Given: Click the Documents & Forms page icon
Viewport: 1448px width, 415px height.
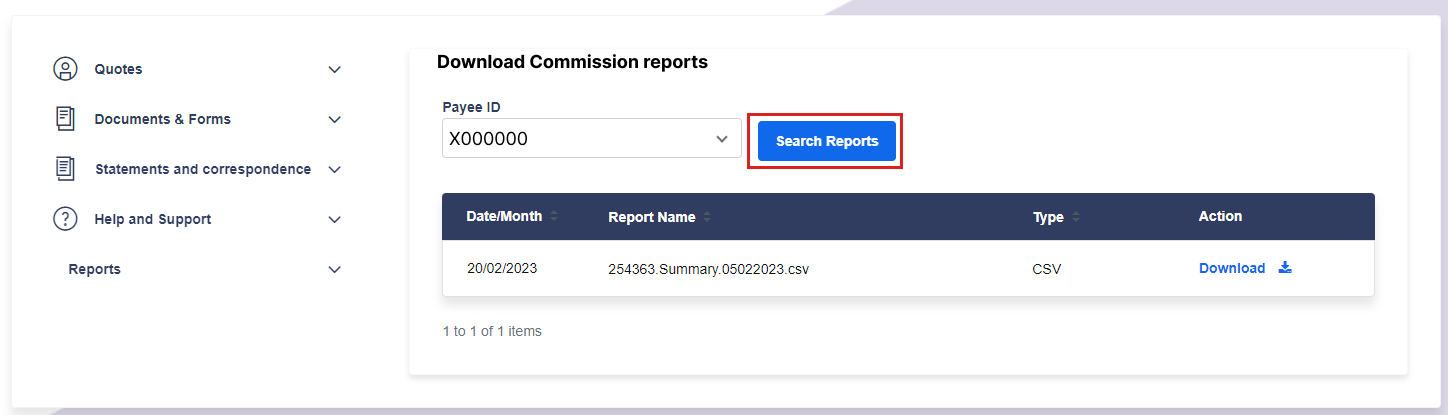Looking at the screenshot, I should [65, 119].
